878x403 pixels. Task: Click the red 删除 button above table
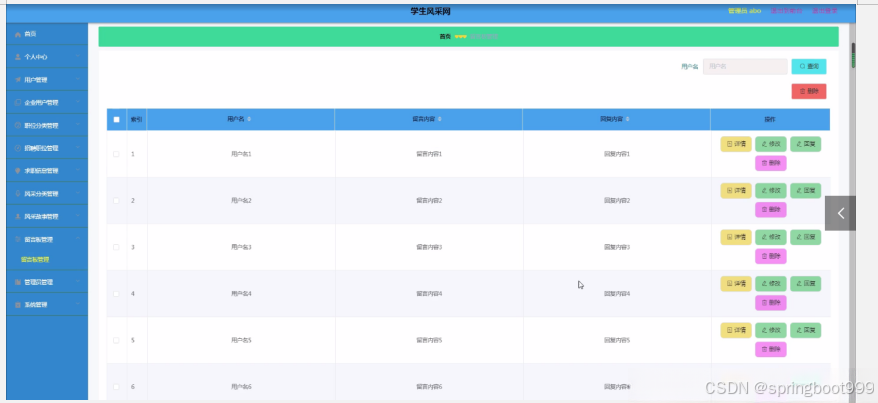[x=809, y=91]
